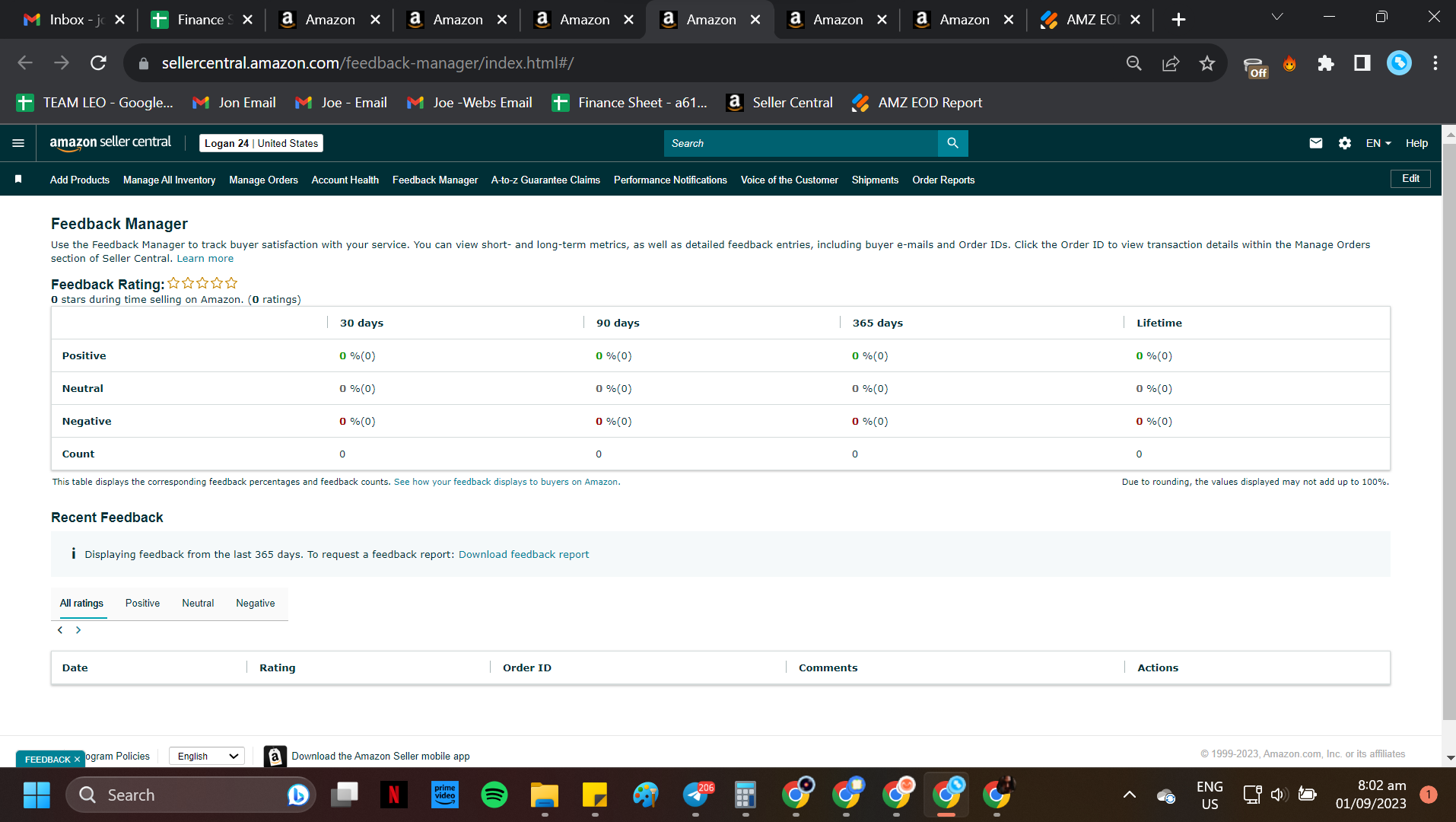Open Chrome side panel icon
The image size is (1456, 822).
coord(1362,63)
